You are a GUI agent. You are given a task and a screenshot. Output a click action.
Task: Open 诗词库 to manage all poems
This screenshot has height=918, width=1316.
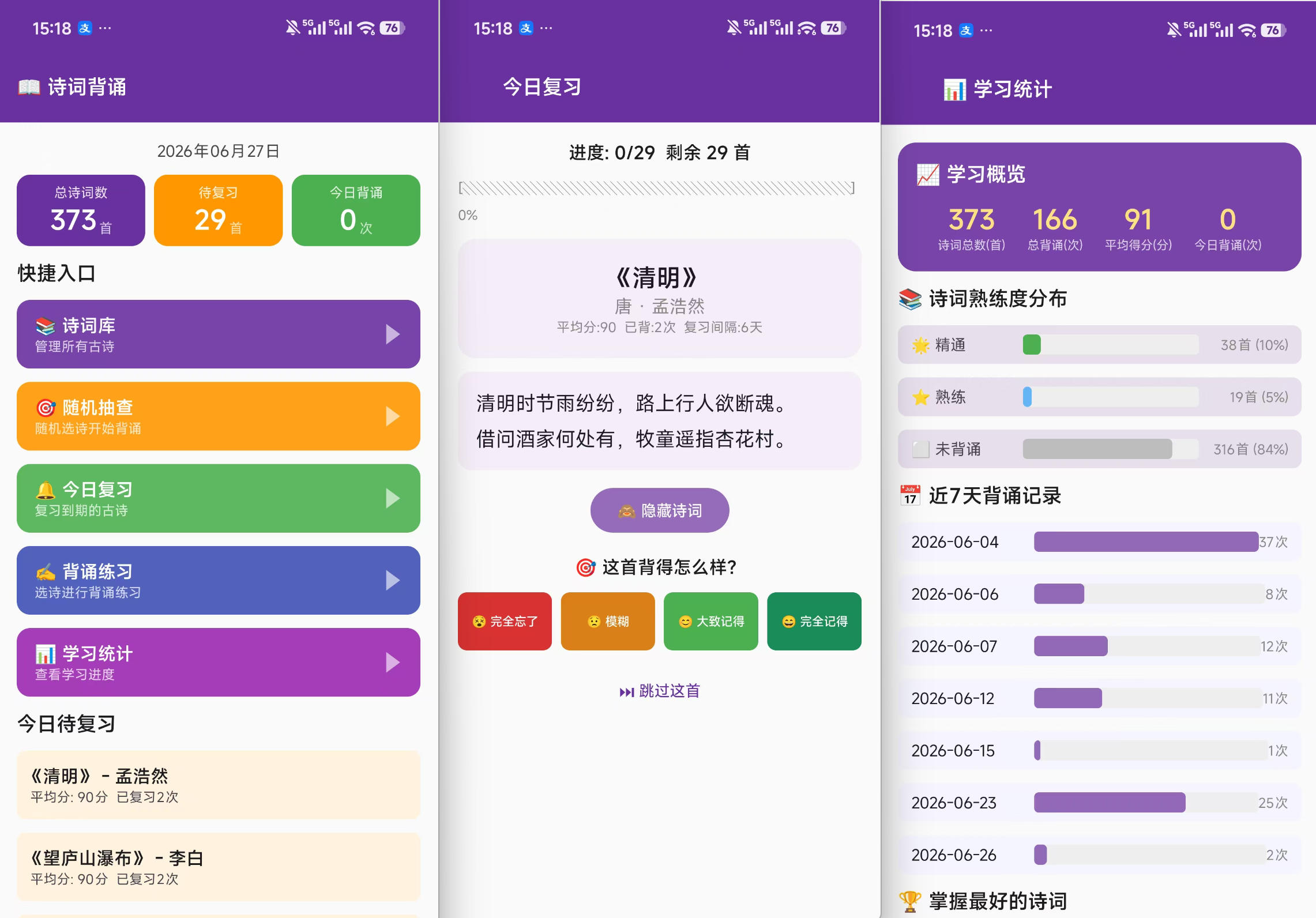point(219,334)
